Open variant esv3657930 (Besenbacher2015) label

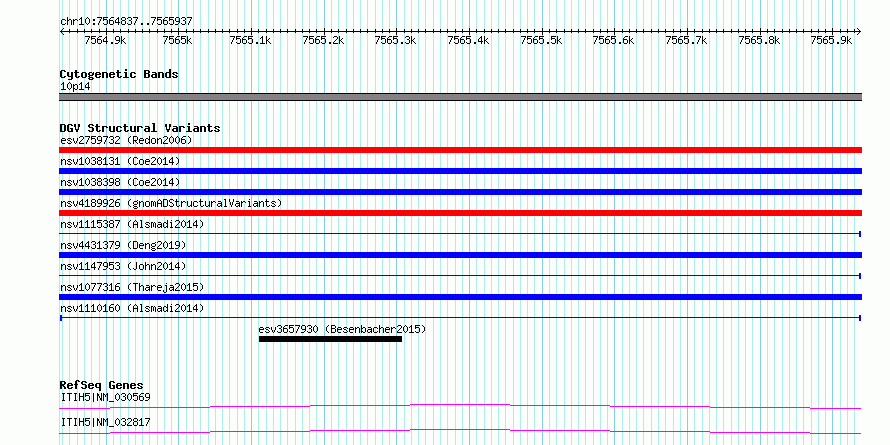click(342, 329)
